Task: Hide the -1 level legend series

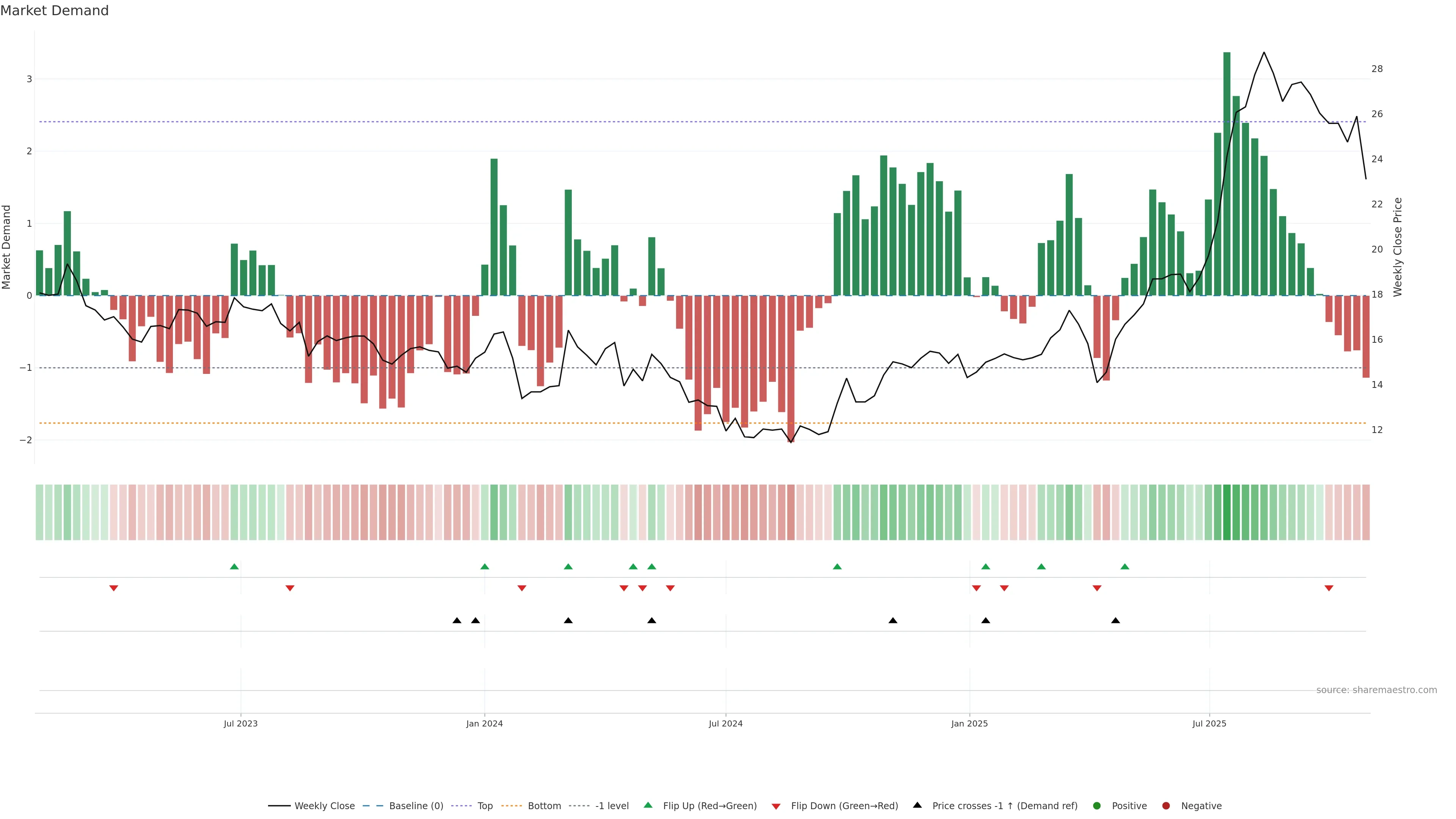Action: 612,805
